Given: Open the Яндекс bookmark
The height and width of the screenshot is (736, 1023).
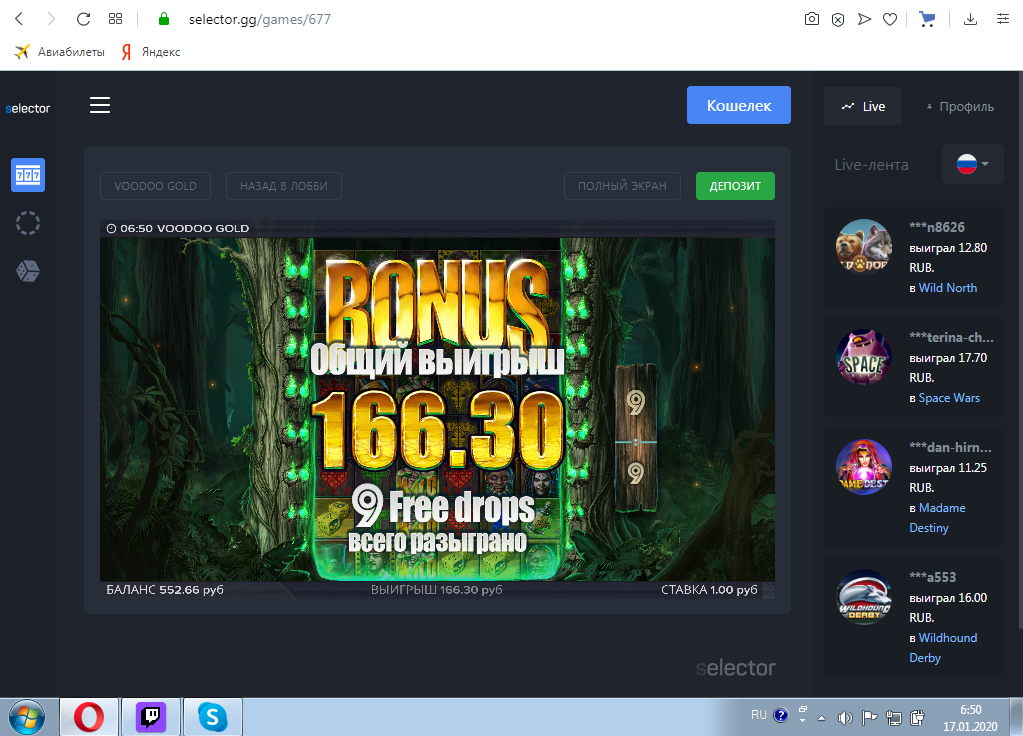Looking at the screenshot, I should click(x=151, y=52).
